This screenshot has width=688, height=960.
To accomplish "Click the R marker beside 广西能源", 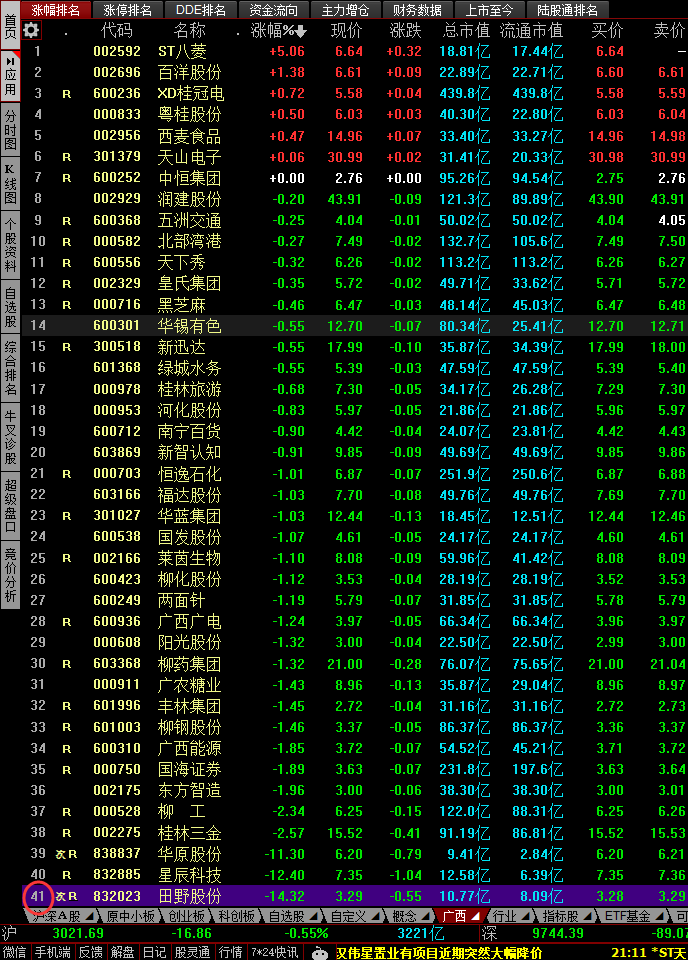I will pos(67,749).
